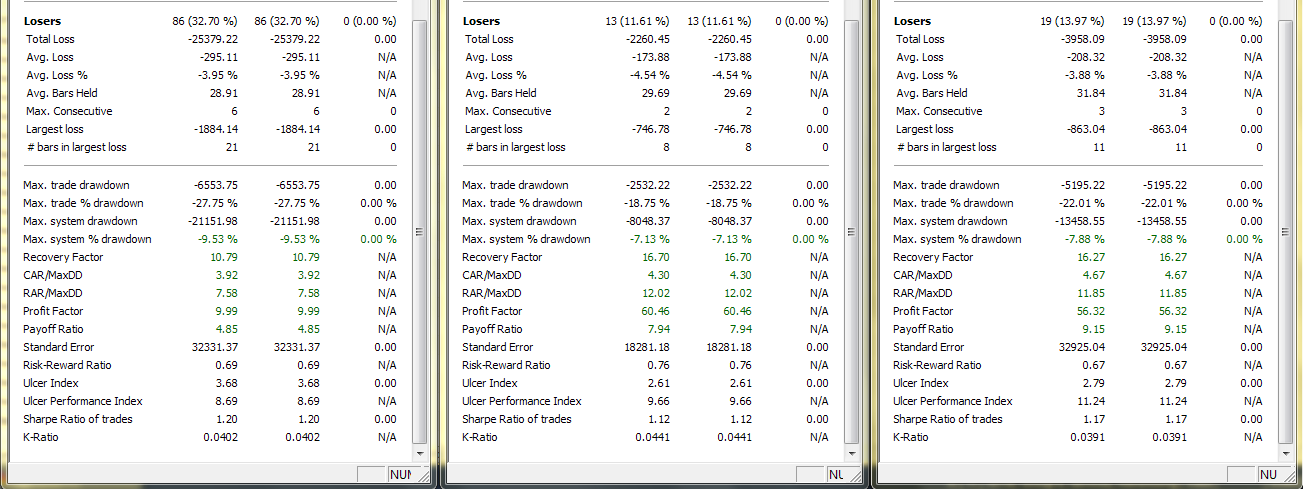Click Avg. Loss label beside -295.11
The image size is (1303, 489).
click(51, 57)
